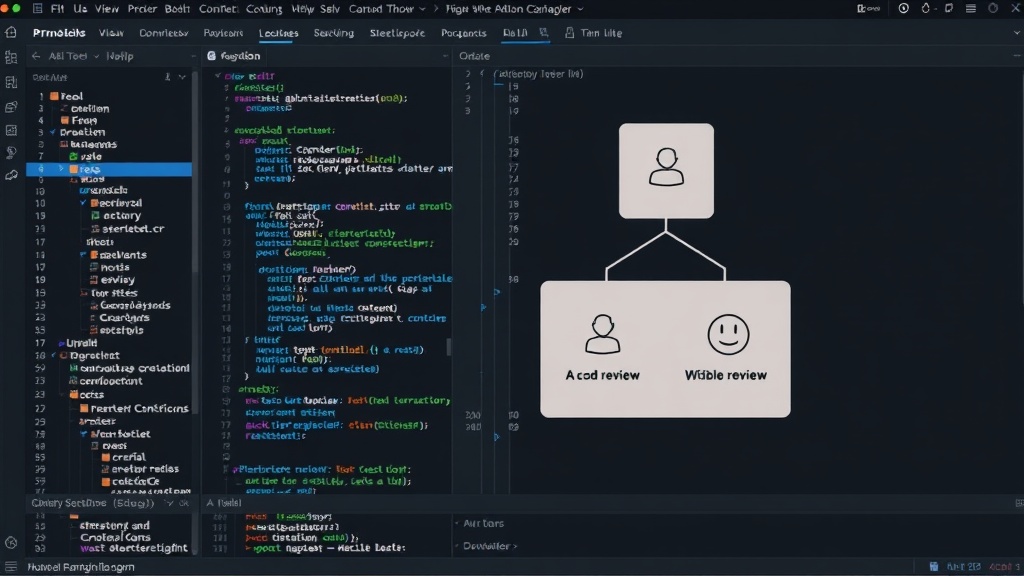Click the document icon left of the Fit menu
The image size is (1024, 576).
[37, 8]
